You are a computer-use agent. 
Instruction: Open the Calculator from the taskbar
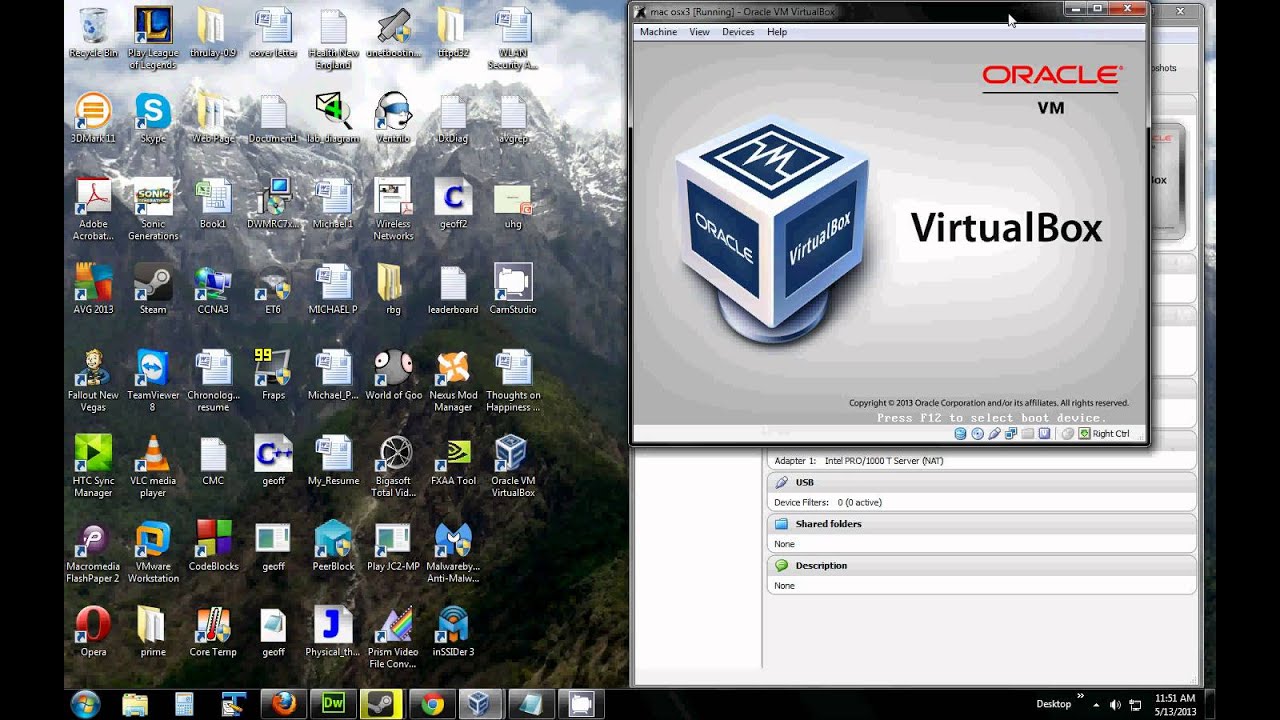pyautogui.click(x=184, y=704)
